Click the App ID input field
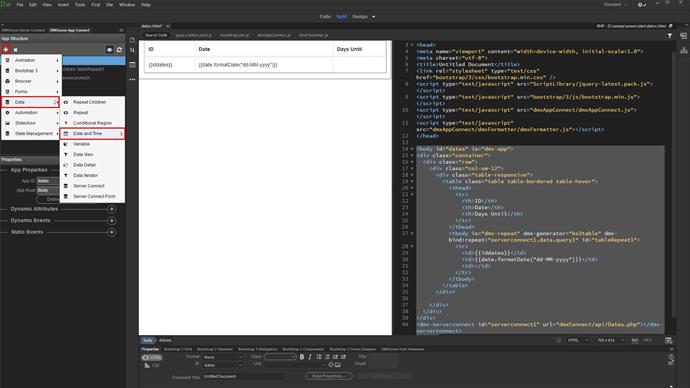This screenshot has width=690, height=388. coord(48,181)
